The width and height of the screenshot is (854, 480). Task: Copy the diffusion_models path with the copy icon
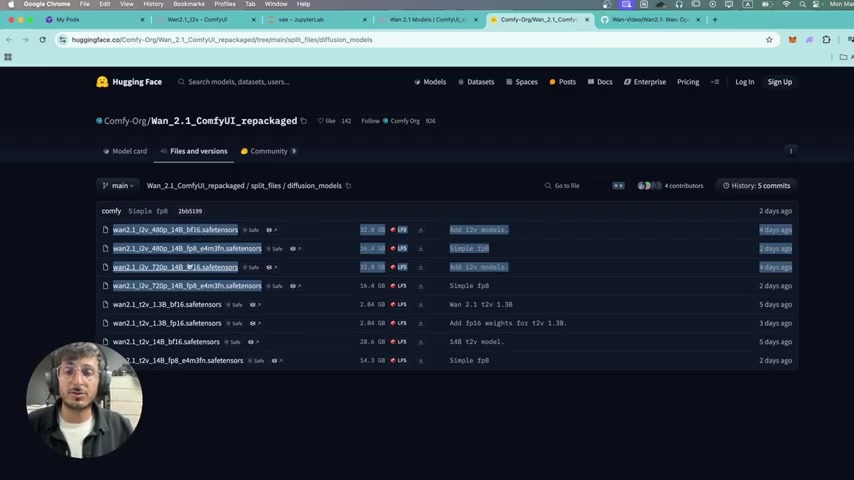point(349,186)
